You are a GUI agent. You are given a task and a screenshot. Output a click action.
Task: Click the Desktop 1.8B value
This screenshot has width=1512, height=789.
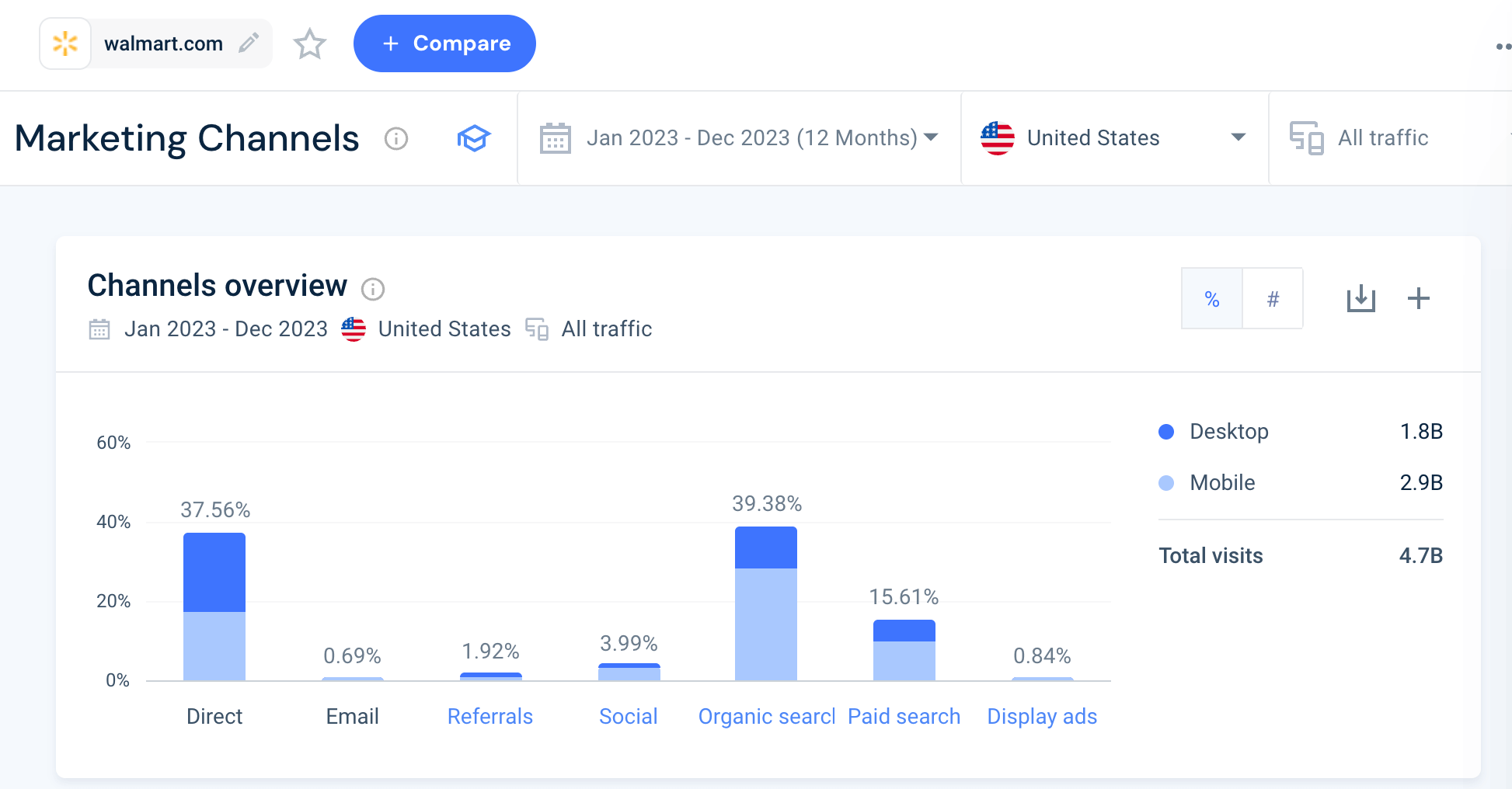(1421, 432)
